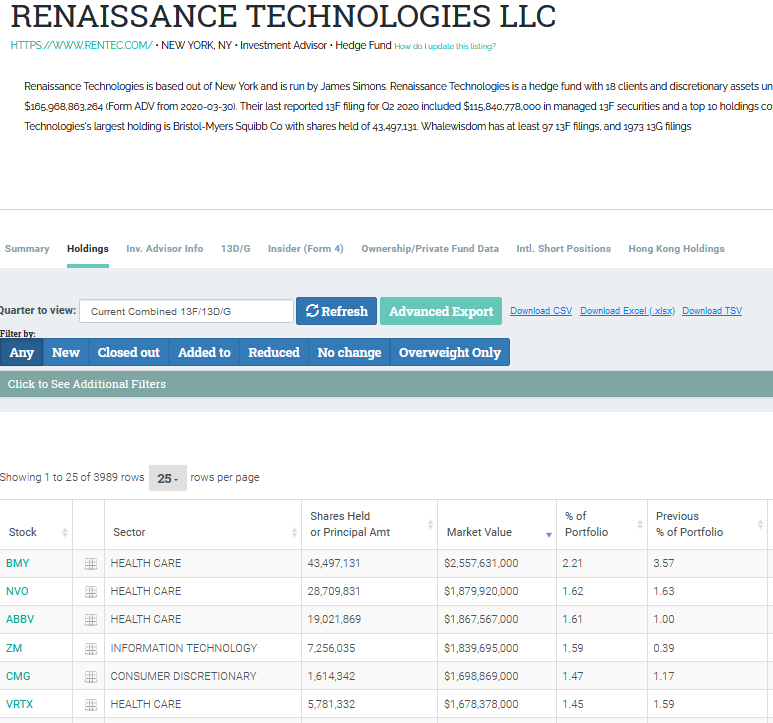The height and width of the screenshot is (723, 773).
Task: Select NVO shares held 28,709,831
Action: (334, 591)
